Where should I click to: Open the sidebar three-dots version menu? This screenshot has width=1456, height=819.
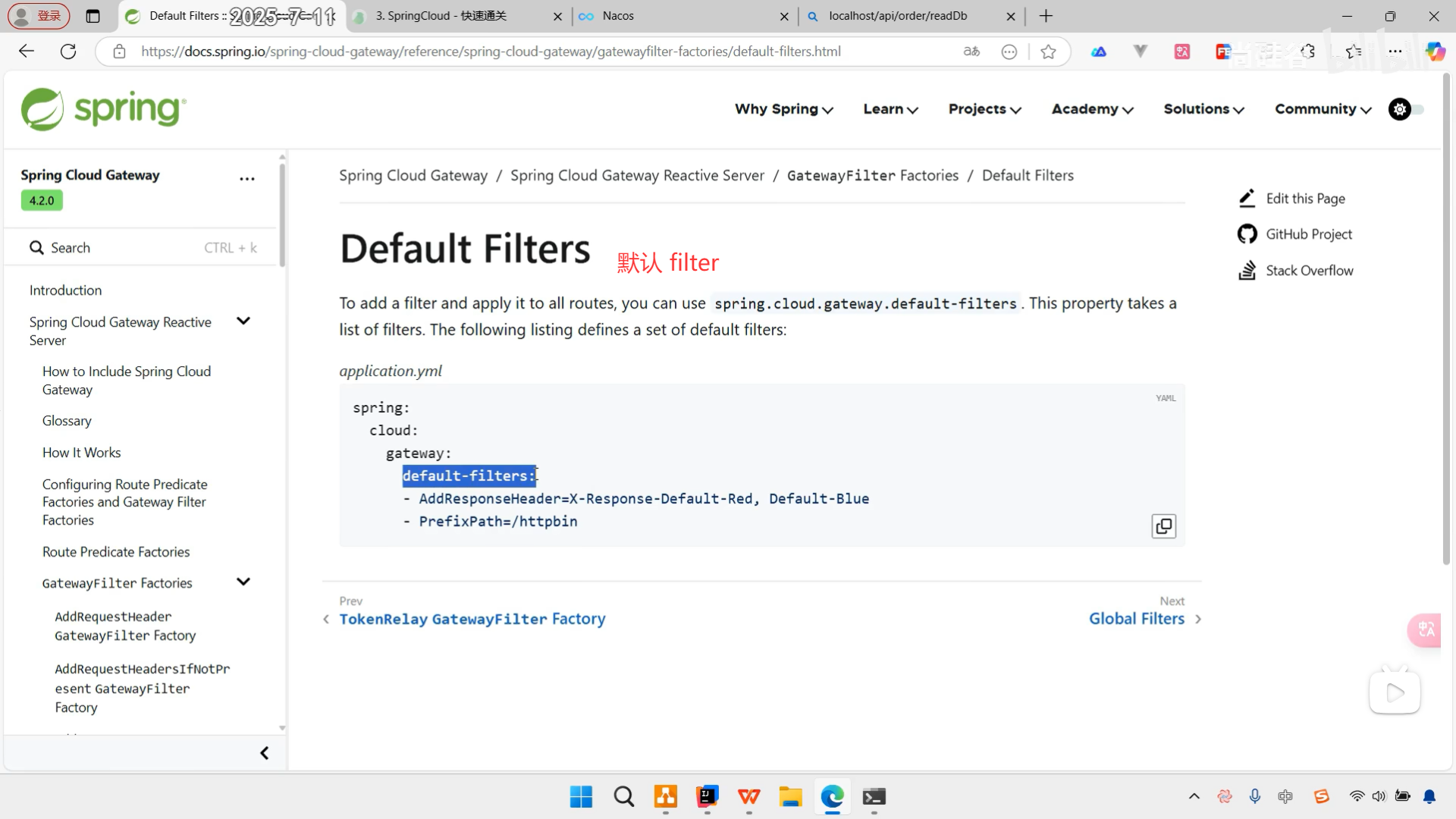(x=247, y=179)
